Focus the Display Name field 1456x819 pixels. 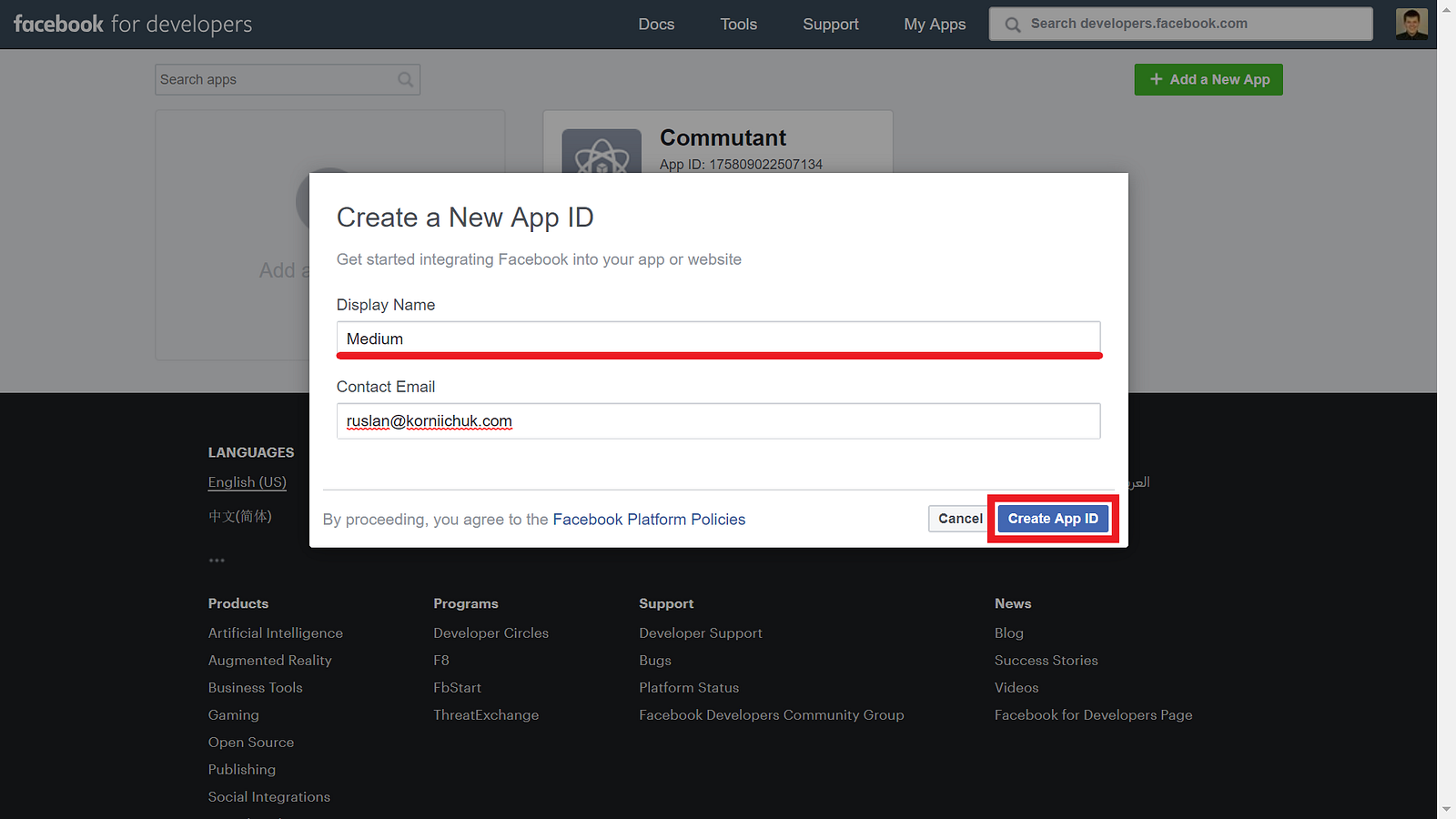(x=718, y=339)
